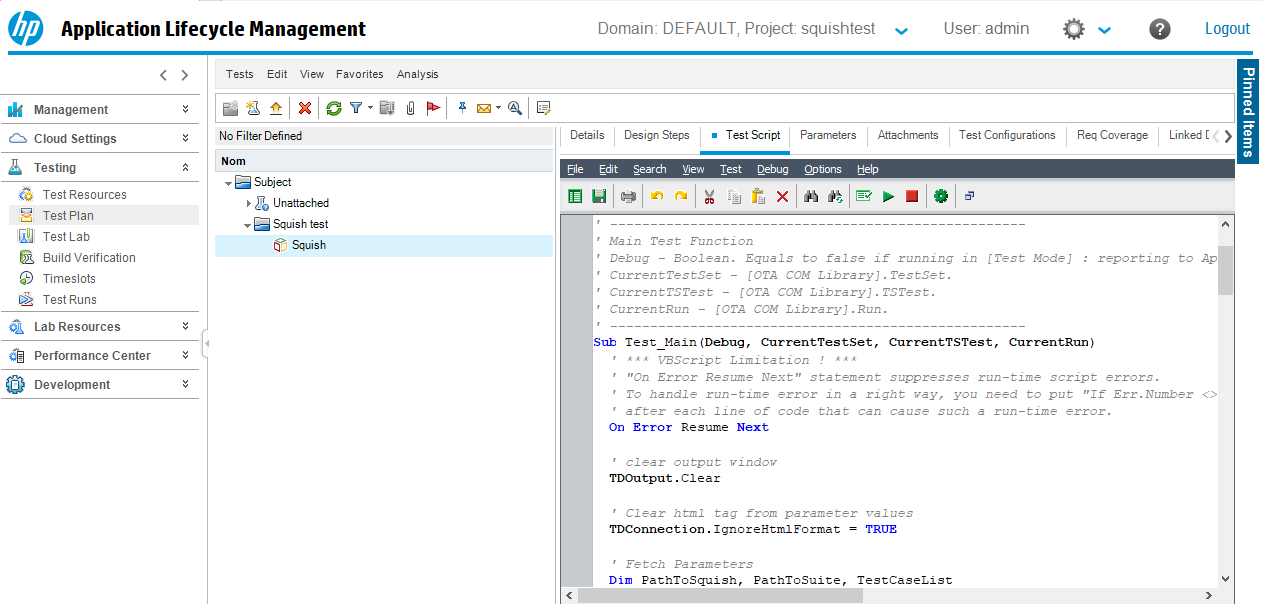
Task: Collapse the Testing sidebar section
Action: point(185,168)
